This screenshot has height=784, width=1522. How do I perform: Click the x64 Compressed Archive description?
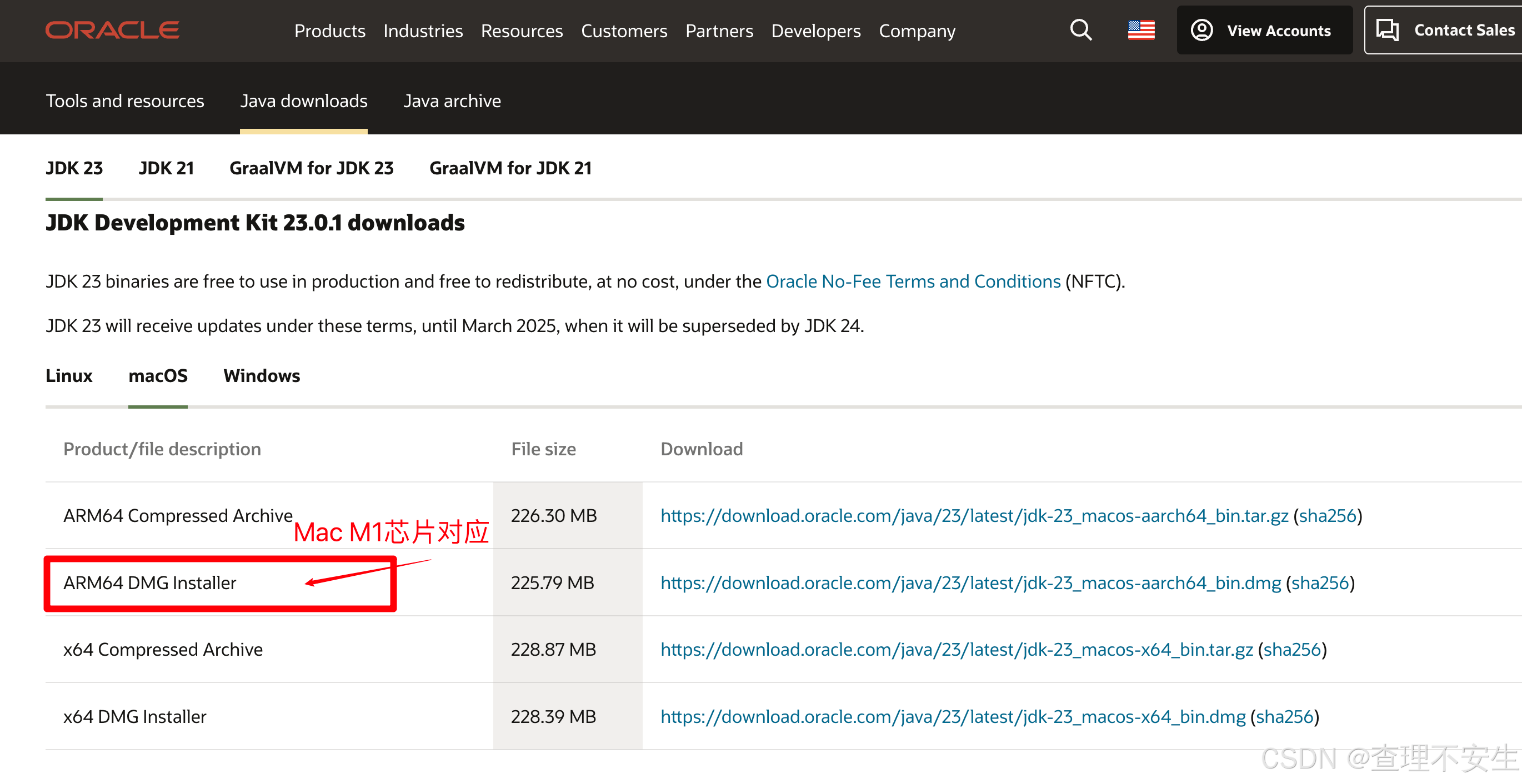tap(163, 649)
